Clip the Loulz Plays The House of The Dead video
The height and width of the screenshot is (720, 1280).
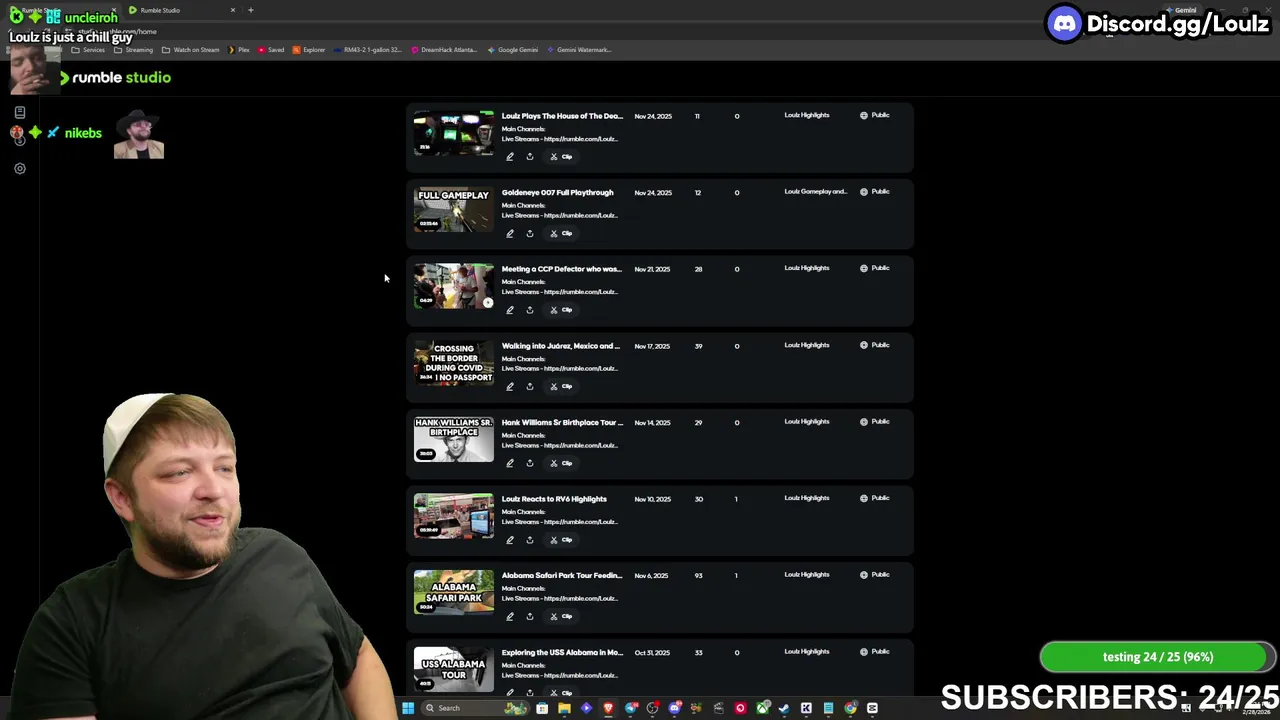(x=561, y=157)
